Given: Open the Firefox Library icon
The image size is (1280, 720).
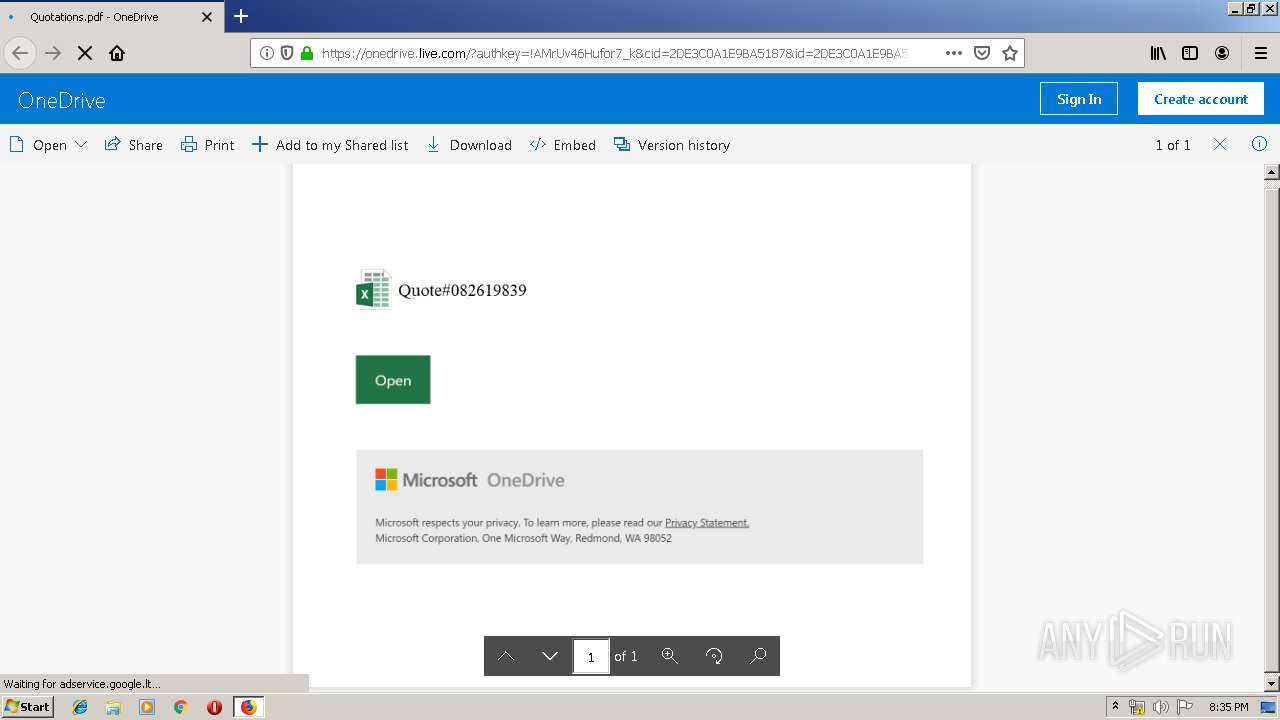Looking at the screenshot, I should click(1158, 53).
